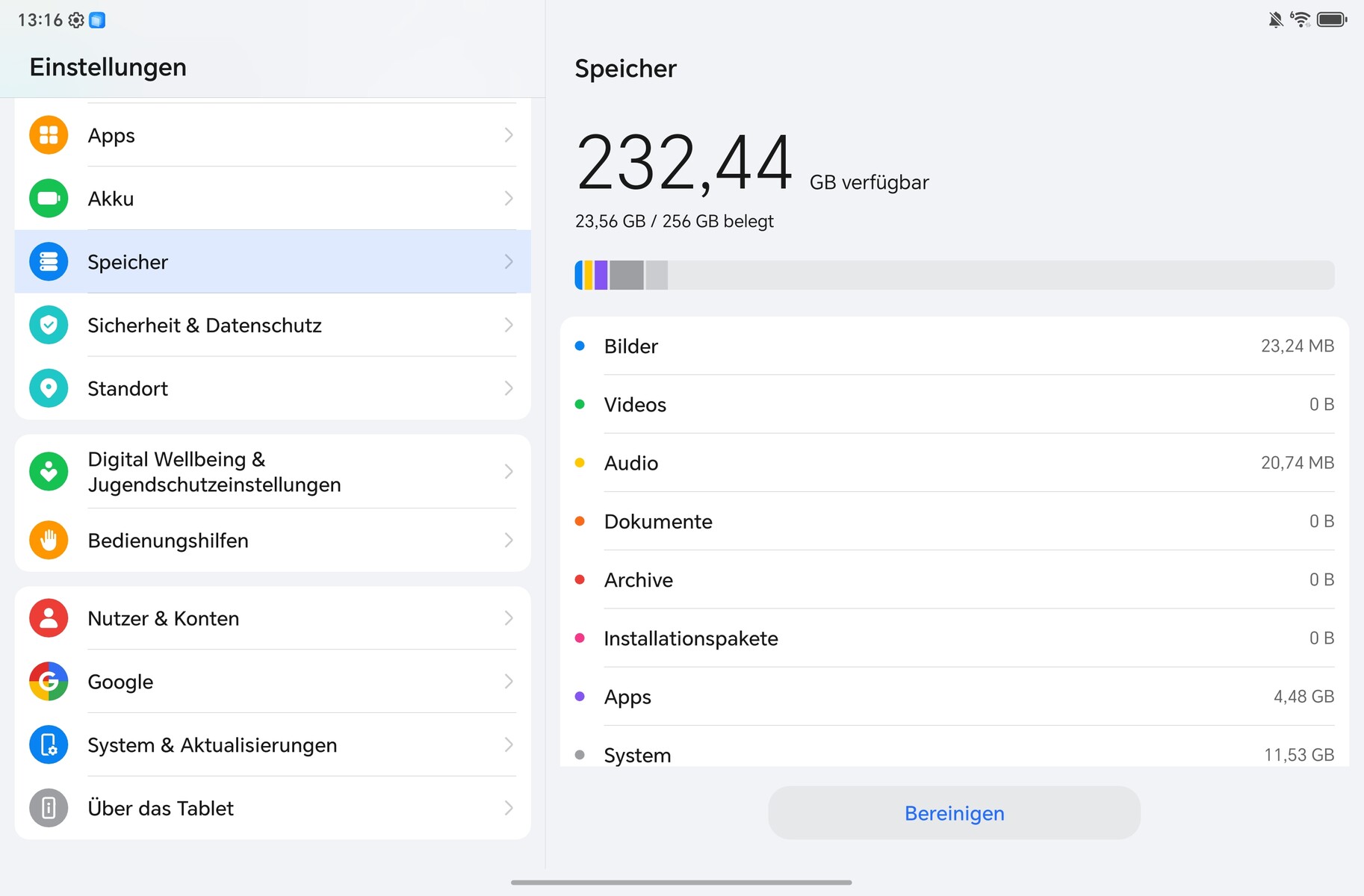Screen dimensions: 1364x896
Task: Tap the Wi-Fi icon in status bar
Action: 1301,19
